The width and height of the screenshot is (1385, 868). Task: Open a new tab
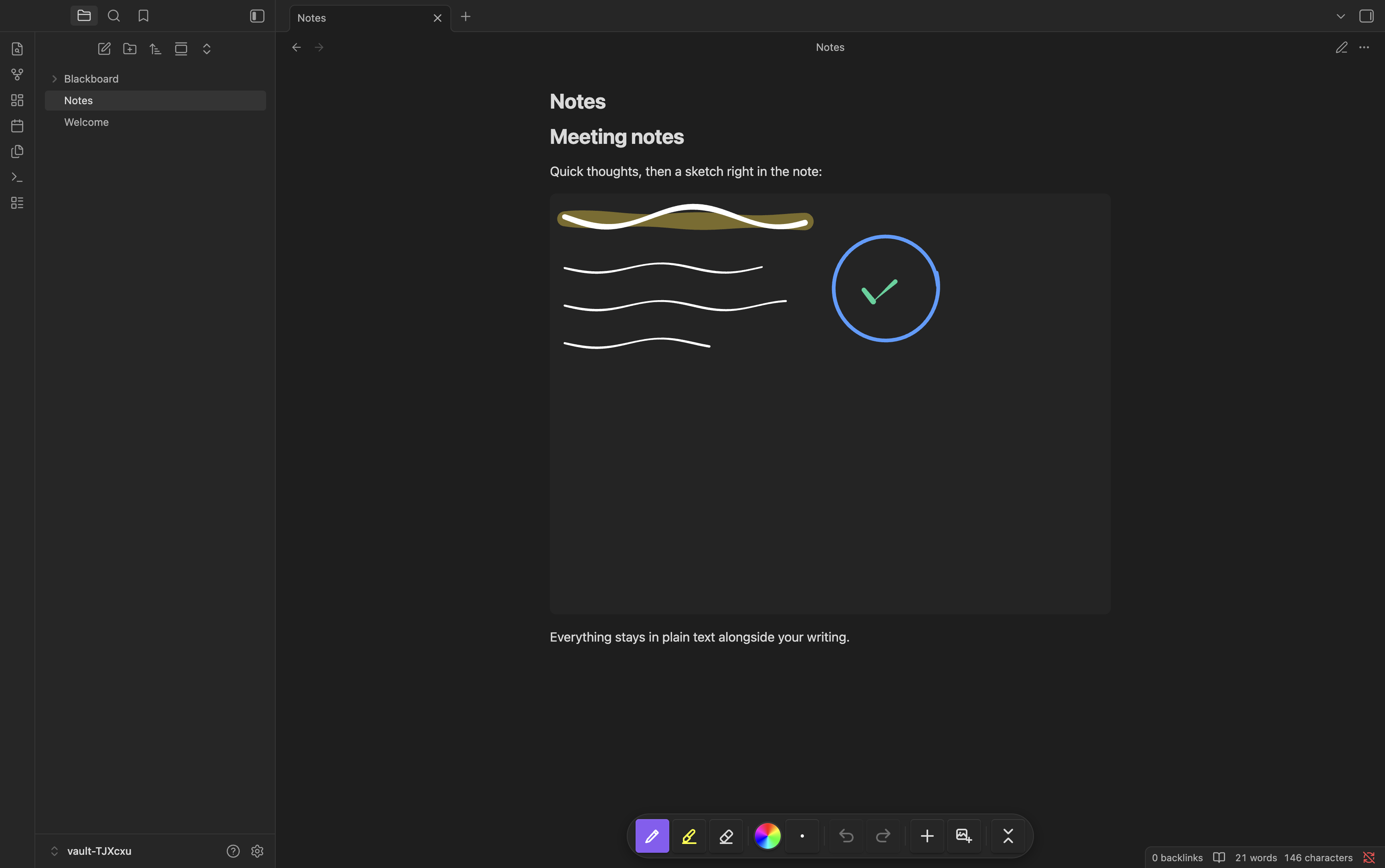[466, 17]
